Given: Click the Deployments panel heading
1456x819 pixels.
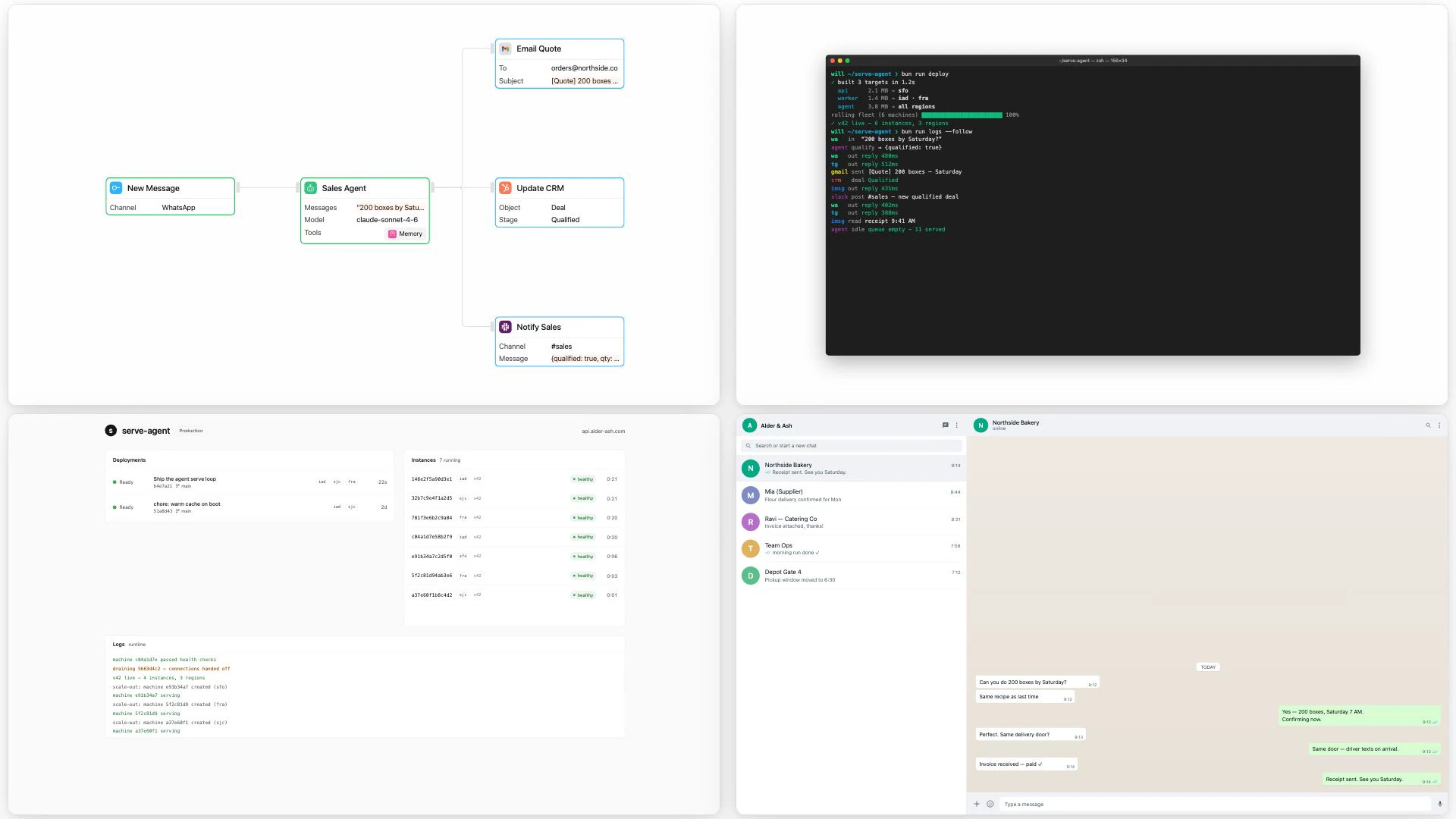Looking at the screenshot, I should click(129, 460).
